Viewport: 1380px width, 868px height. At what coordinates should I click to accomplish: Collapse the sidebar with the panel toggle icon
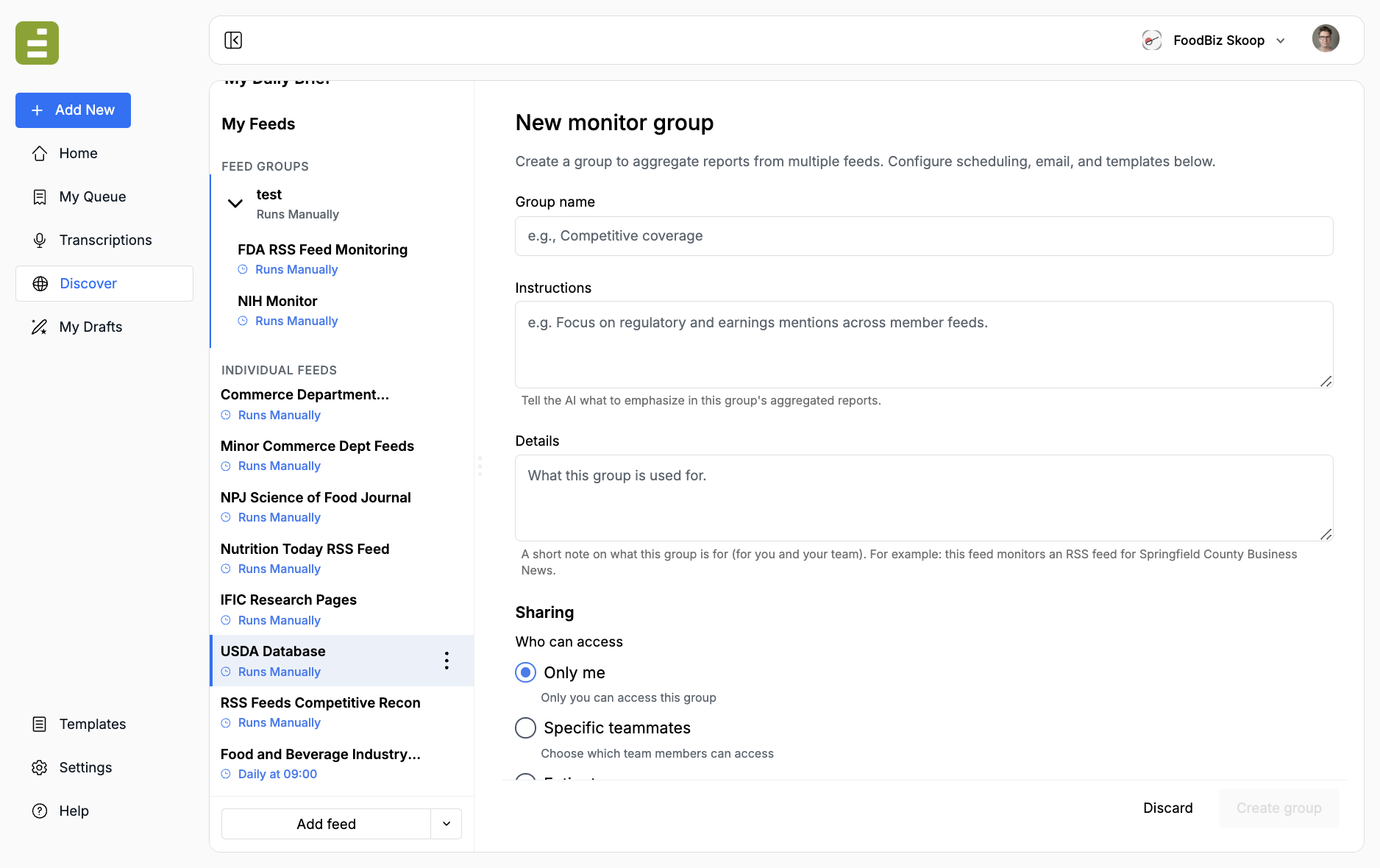233,40
